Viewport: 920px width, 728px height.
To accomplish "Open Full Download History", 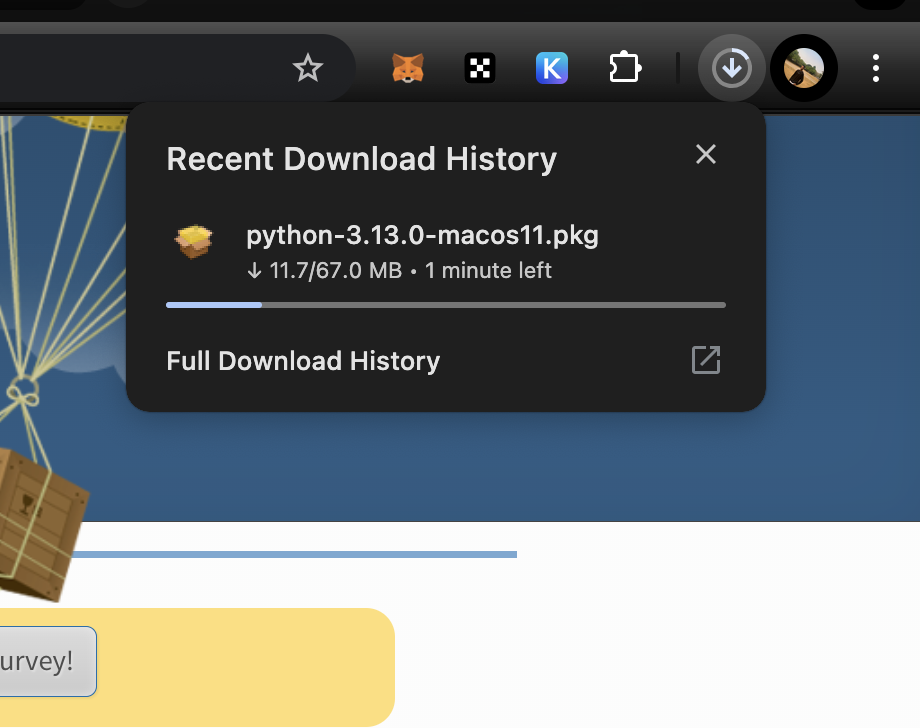I will (303, 361).
